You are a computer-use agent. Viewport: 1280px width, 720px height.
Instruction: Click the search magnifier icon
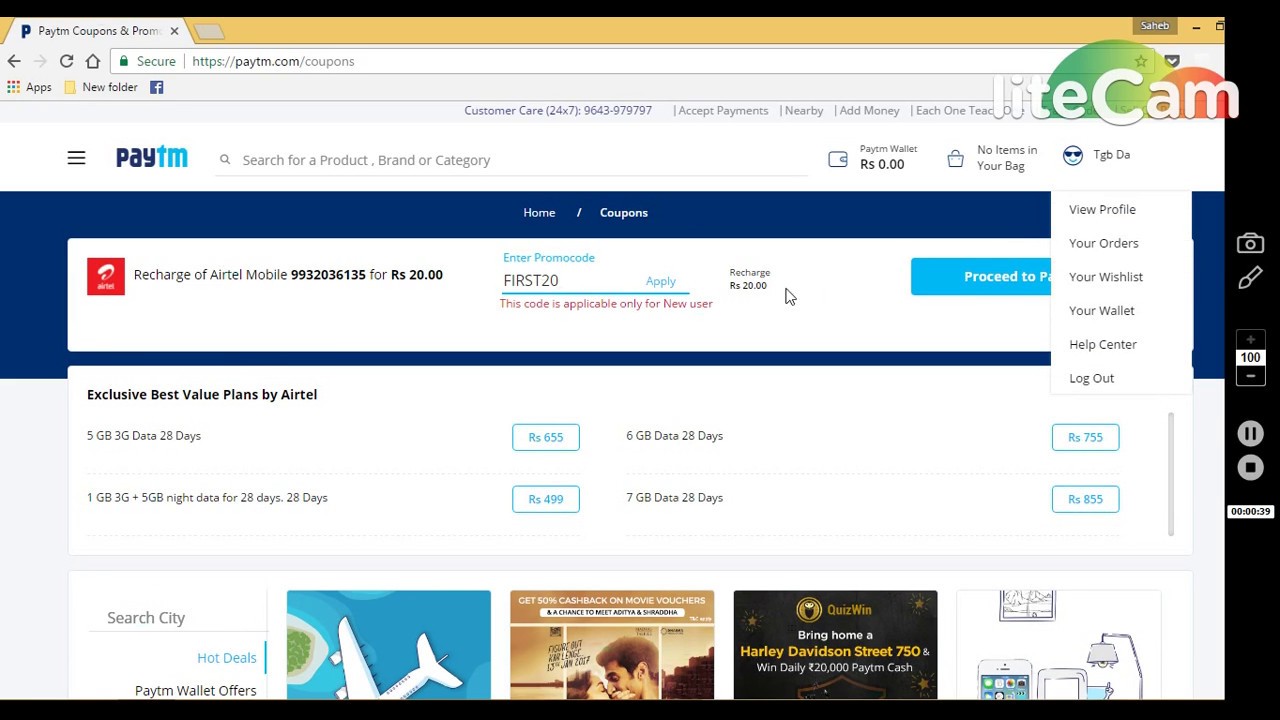point(225,159)
